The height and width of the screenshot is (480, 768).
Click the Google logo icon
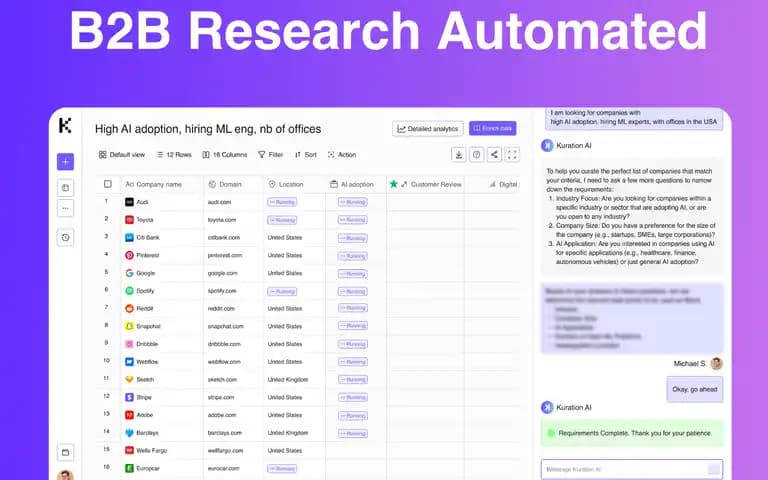click(x=129, y=273)
